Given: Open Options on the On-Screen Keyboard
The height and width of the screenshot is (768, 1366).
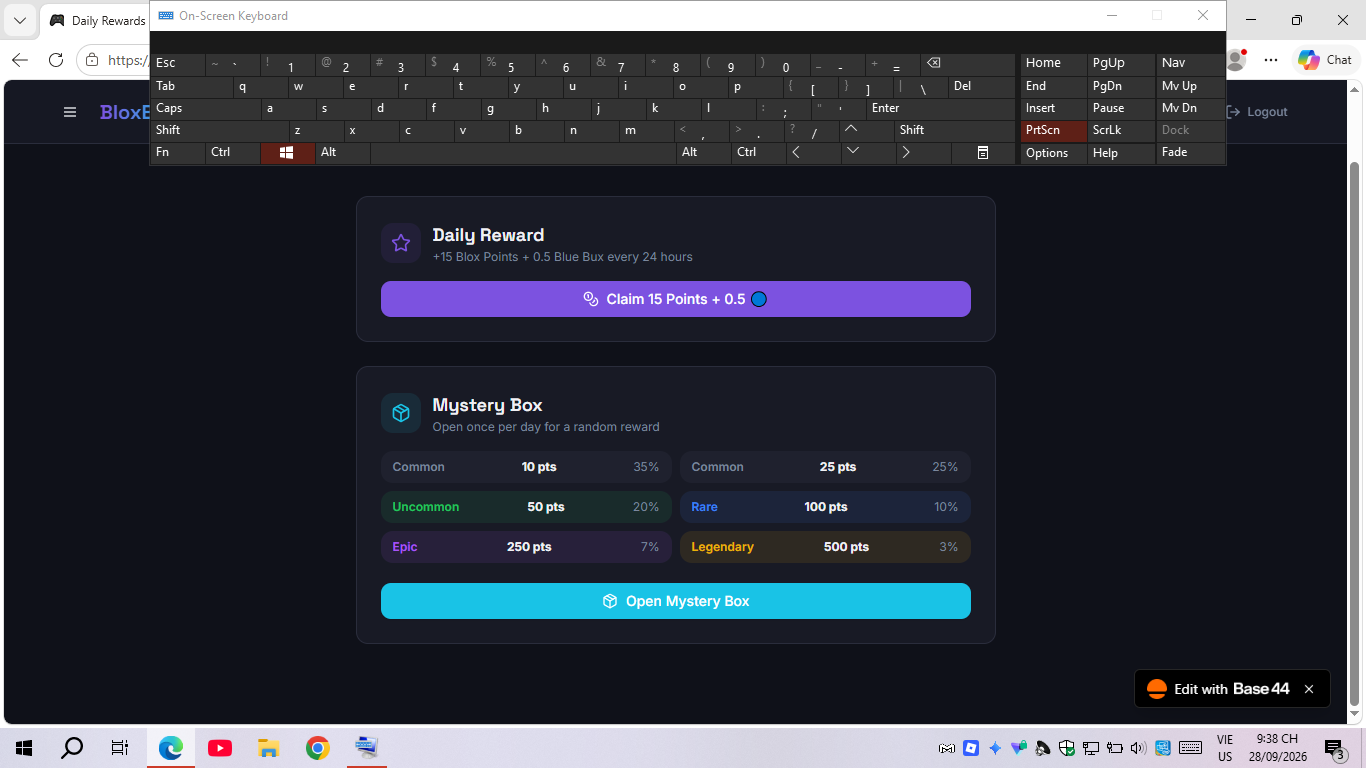Looking at the screenshot, I should (x=1054, y=153).
